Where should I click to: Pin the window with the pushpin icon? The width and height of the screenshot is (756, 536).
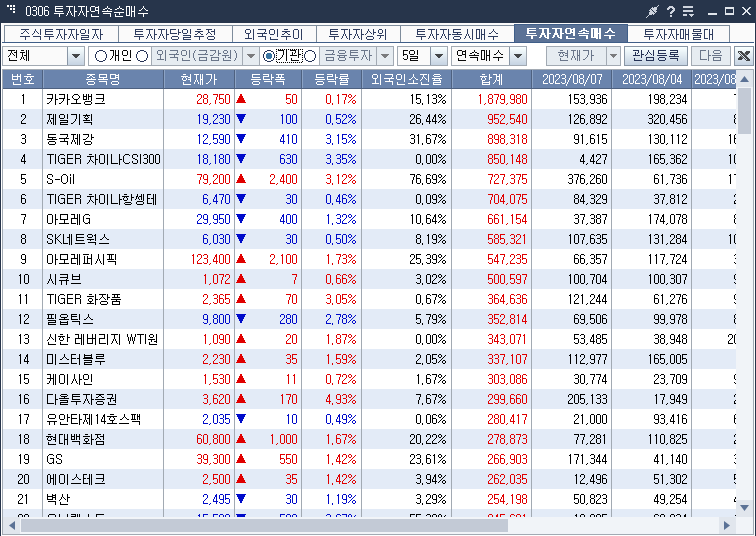click(x=652, y=11)
